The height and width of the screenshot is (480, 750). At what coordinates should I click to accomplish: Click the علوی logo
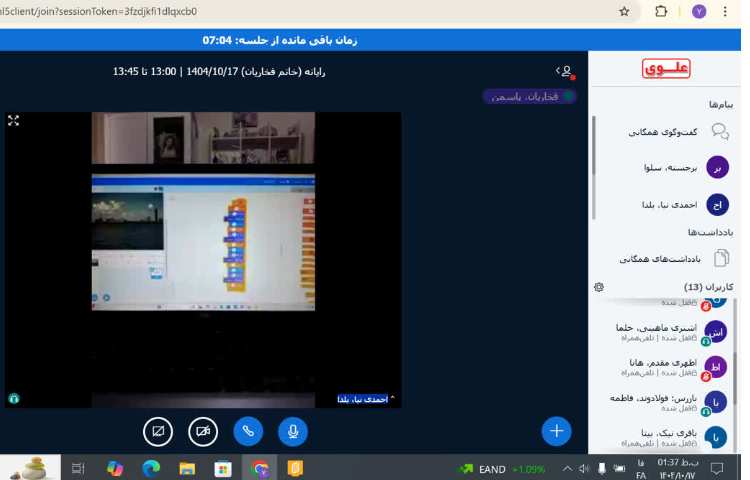(666, 68)
